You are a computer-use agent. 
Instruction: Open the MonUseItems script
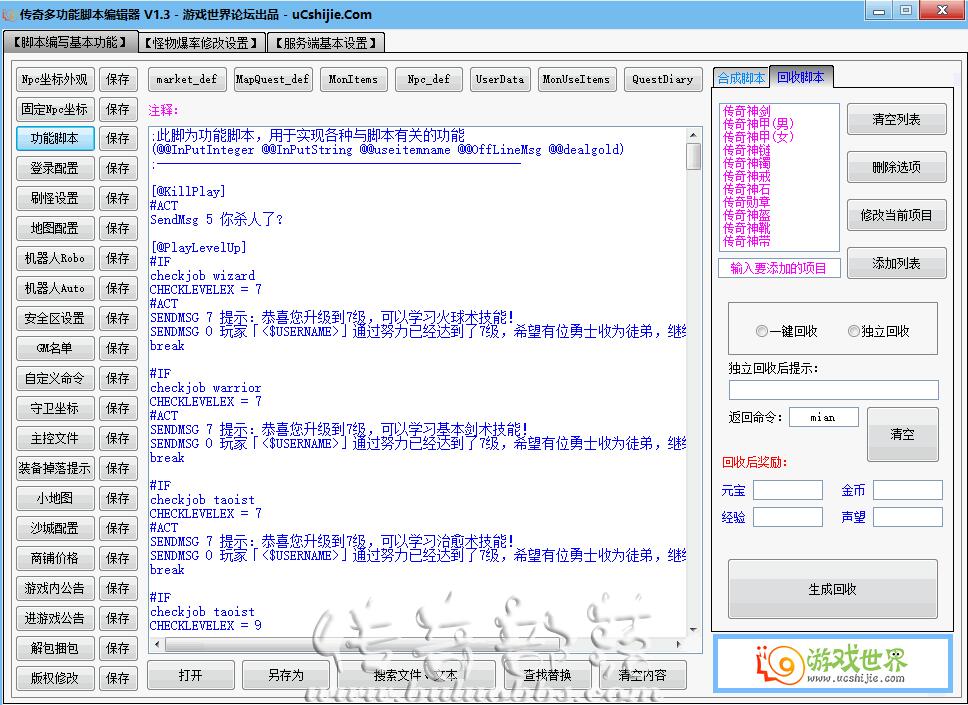[577, 79]
